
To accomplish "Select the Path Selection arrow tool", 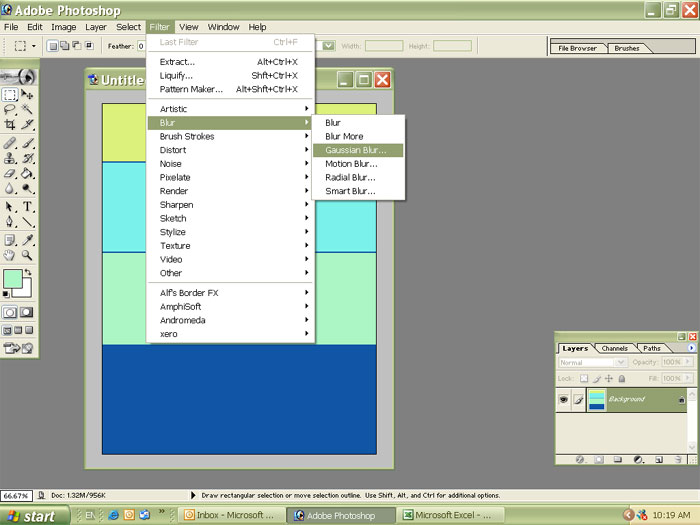I will 10,207.
